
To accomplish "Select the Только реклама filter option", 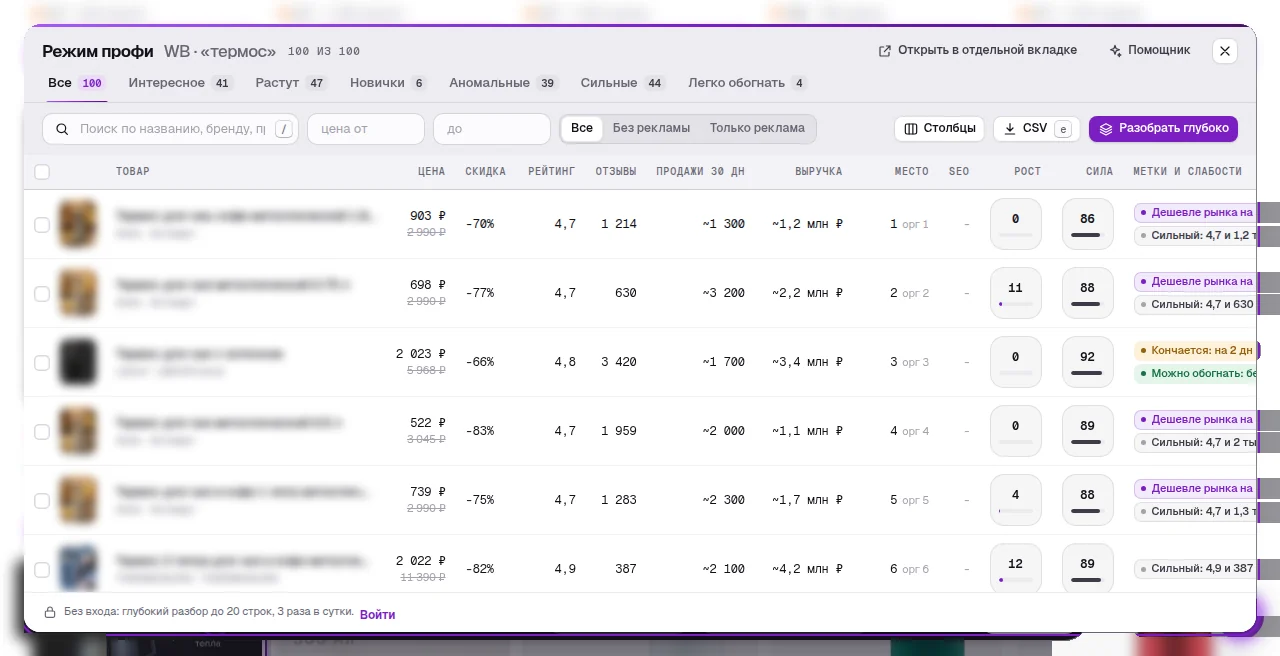I will tap(757, 128).
